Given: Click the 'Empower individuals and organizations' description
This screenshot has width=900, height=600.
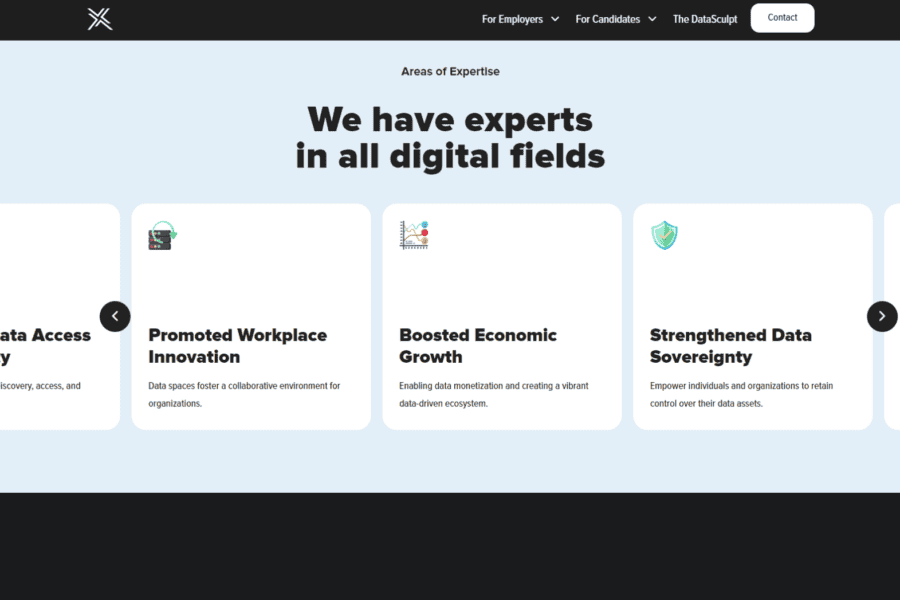Looking at the screenshot, I should [741, 394].
